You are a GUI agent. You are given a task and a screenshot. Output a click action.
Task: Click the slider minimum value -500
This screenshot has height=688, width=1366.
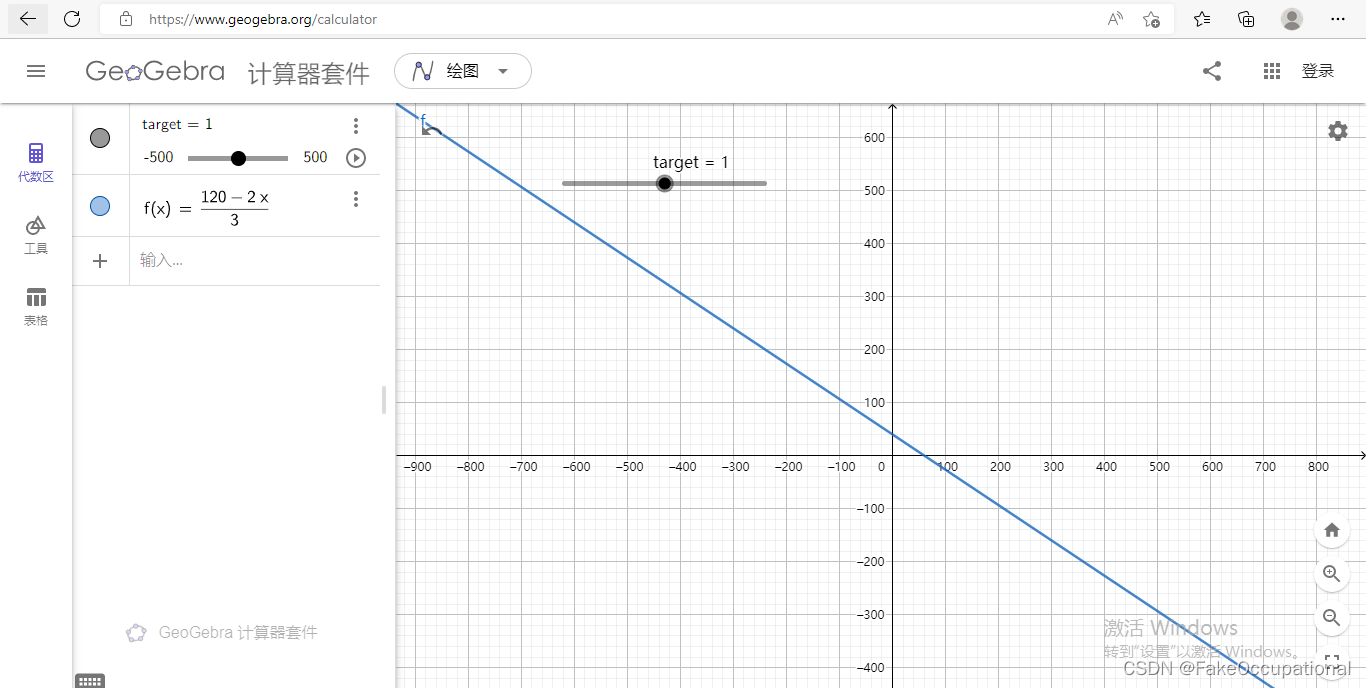pyautogui.click(x=158, y=157)
